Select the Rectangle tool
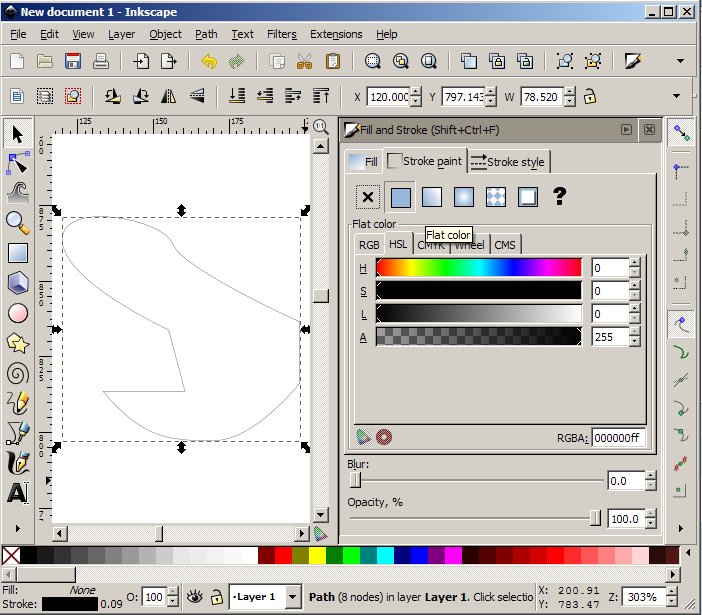The image size is (702, 615). pos(17,253)
